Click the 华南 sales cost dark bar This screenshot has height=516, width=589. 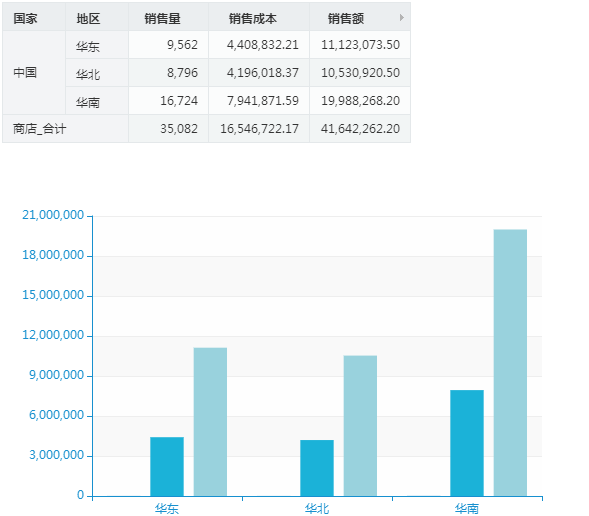467,443
